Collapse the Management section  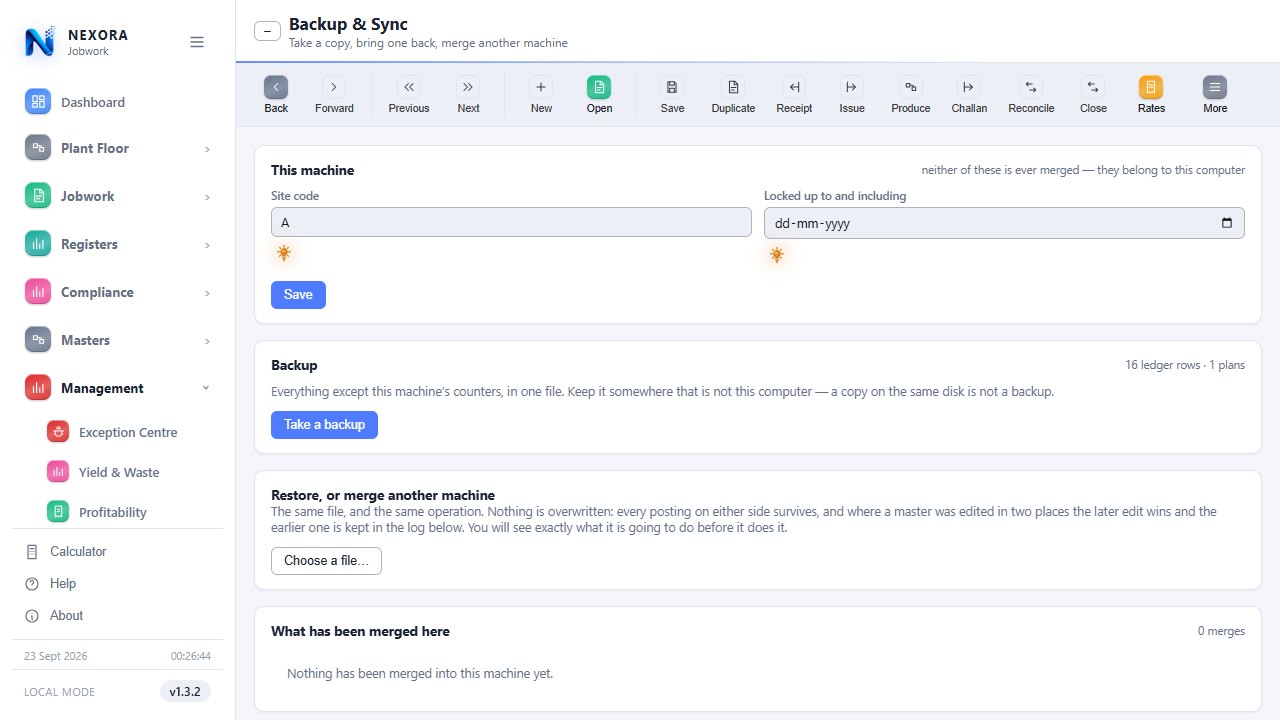point(118,388)
